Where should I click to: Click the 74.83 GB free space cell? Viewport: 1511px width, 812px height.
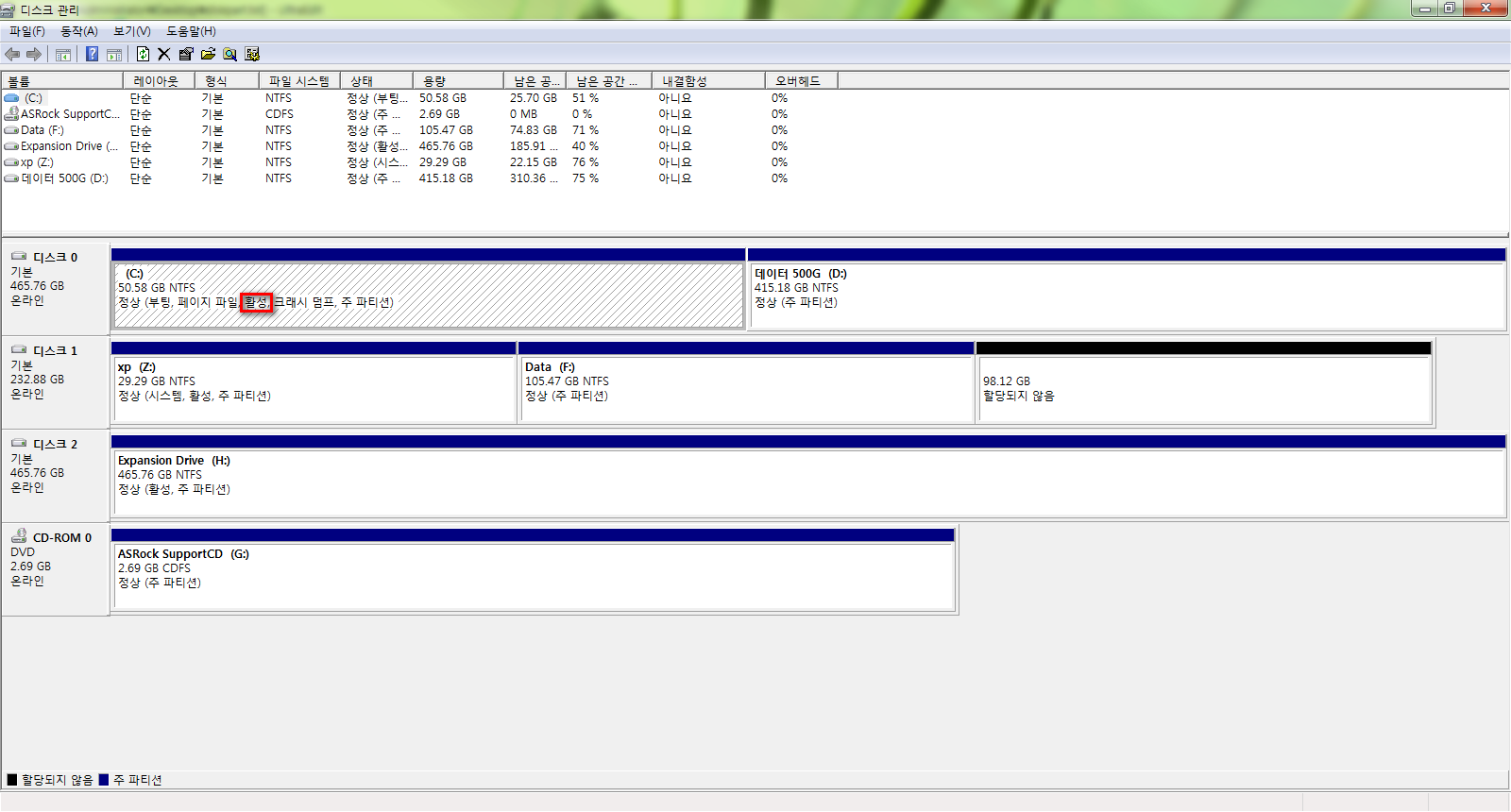534,130
